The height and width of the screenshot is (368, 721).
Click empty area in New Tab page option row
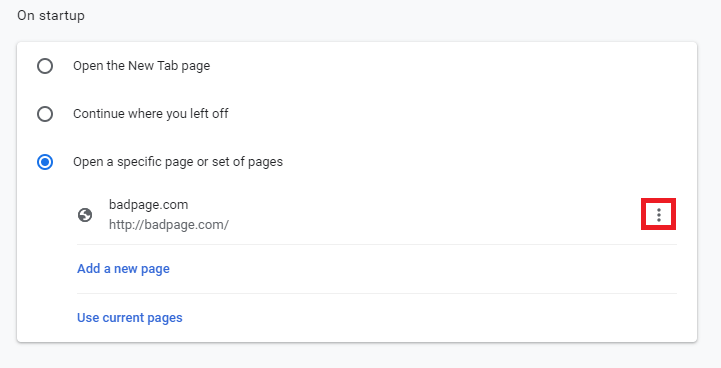[x=437, y=66]
